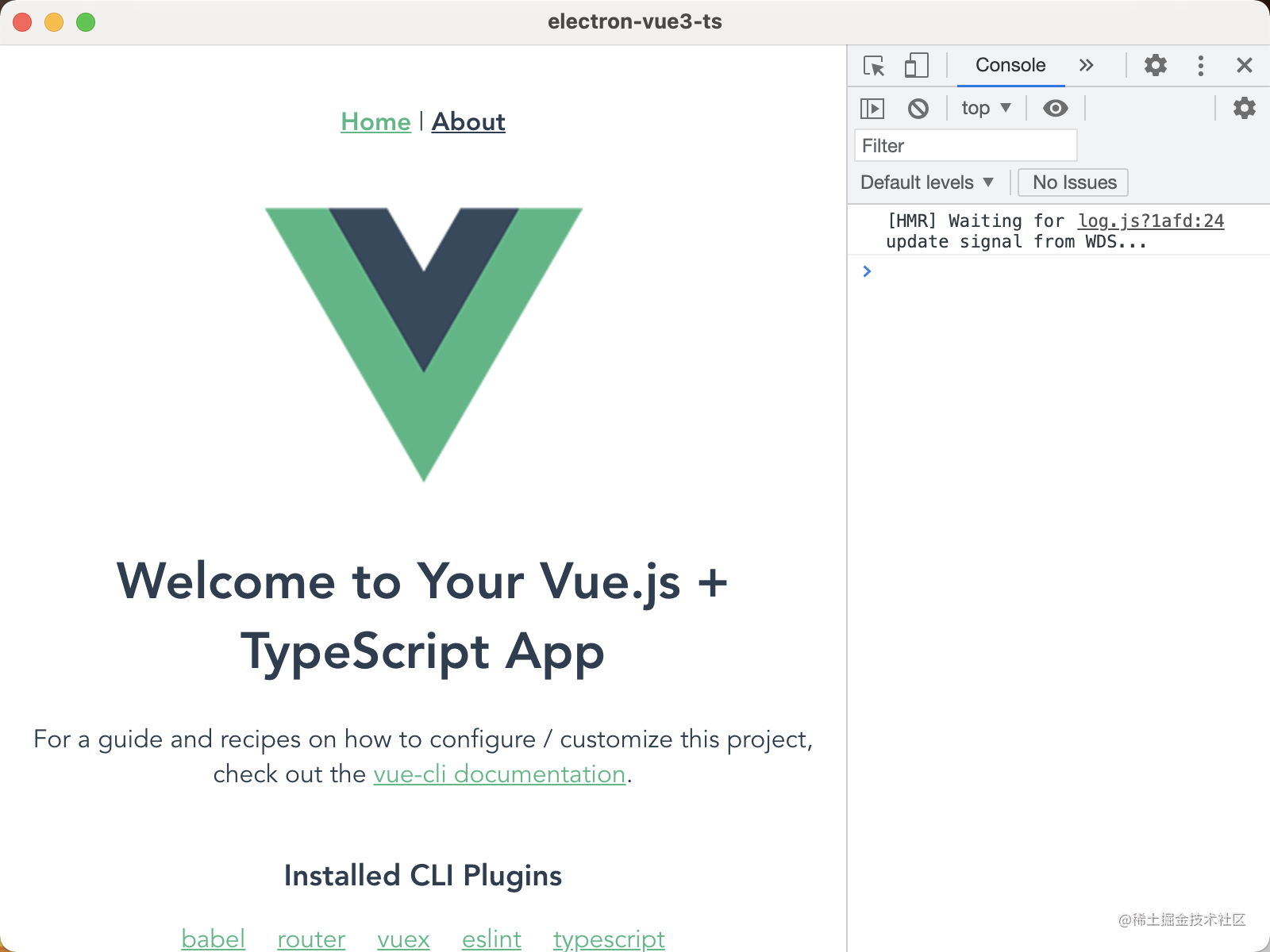This screenshot has height=952, width=1270.
Task: Click into the console Filter field
Action: click(965, 145)
